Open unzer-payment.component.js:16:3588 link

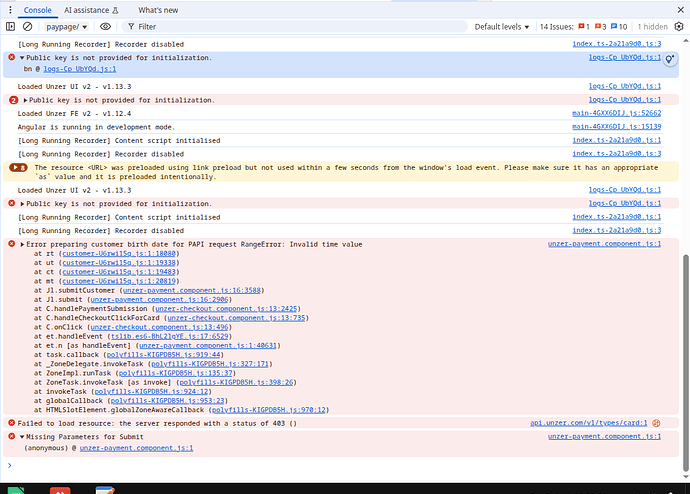192,290
